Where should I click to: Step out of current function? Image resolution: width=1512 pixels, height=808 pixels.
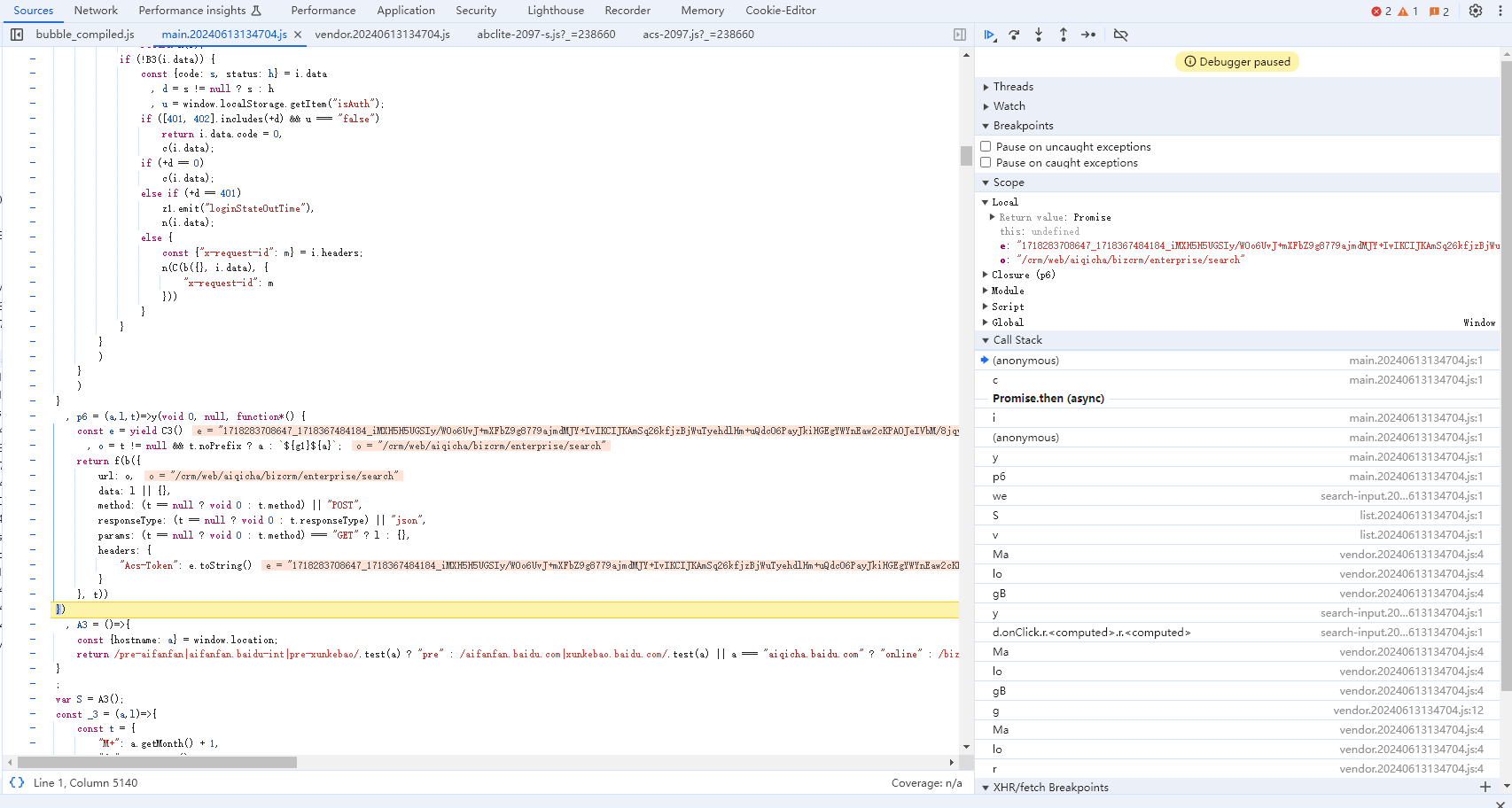coord(1064,35)
